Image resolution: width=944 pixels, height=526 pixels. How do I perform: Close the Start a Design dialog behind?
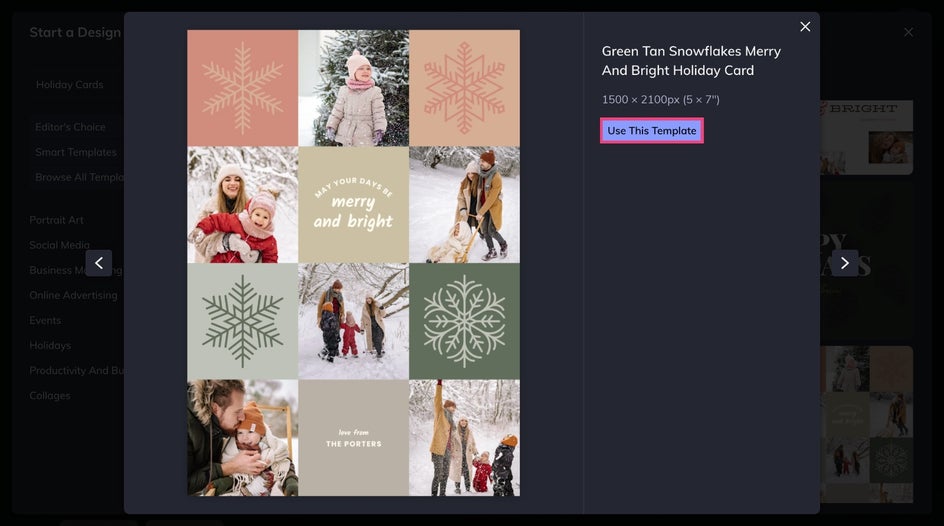tap(908, 32)
